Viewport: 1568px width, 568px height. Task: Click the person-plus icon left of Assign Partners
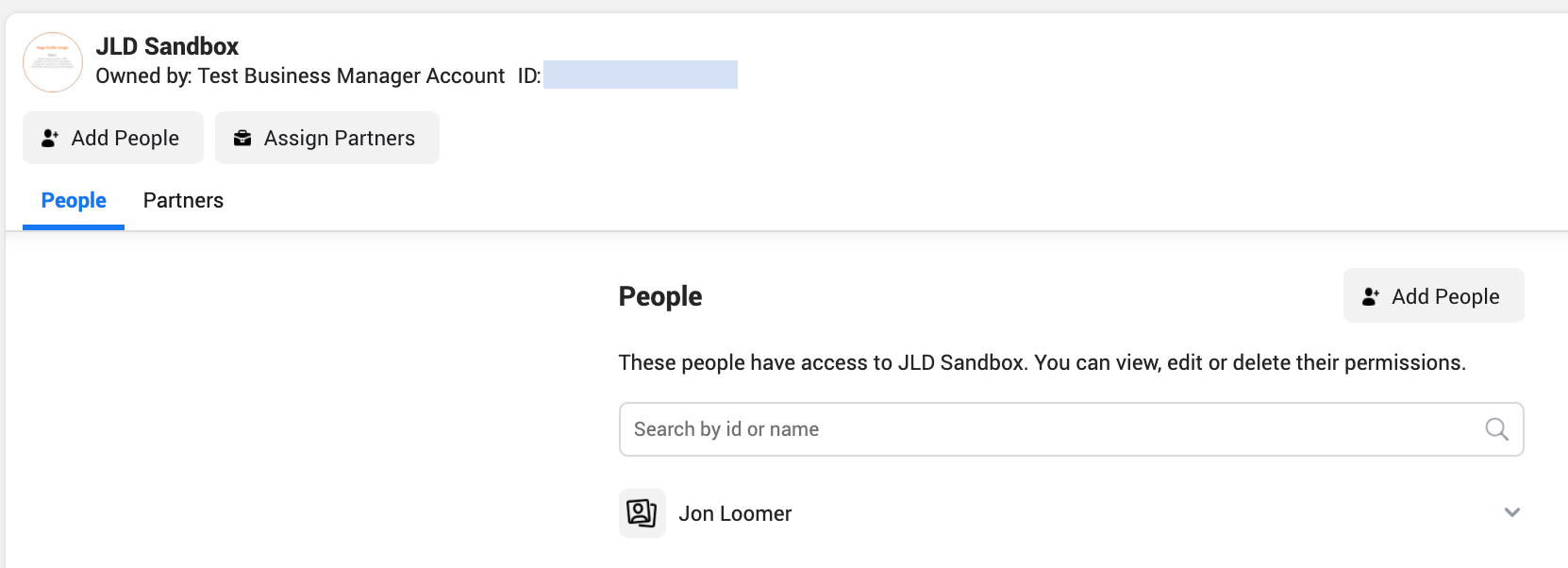point(50,138)
